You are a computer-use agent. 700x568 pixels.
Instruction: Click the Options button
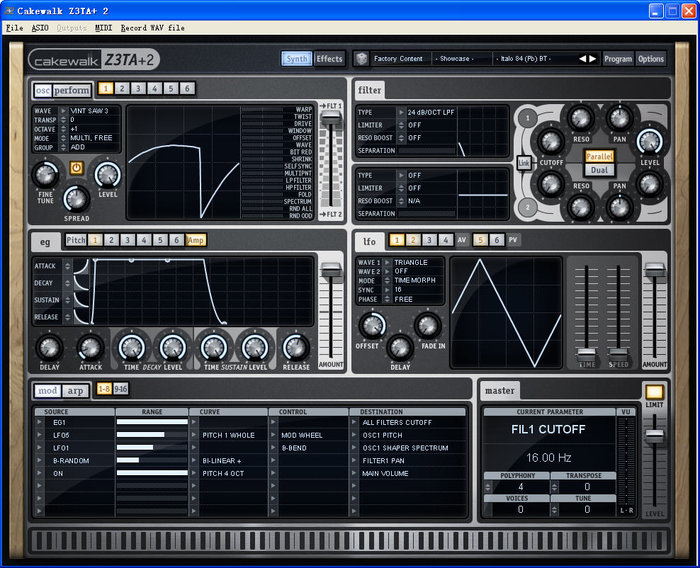651,59
